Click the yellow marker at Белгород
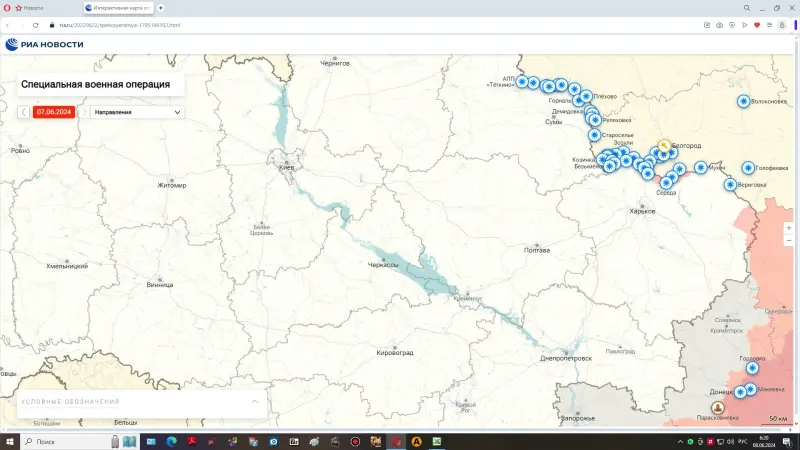Viewport: 800px width, 450px height. [664, 145]
